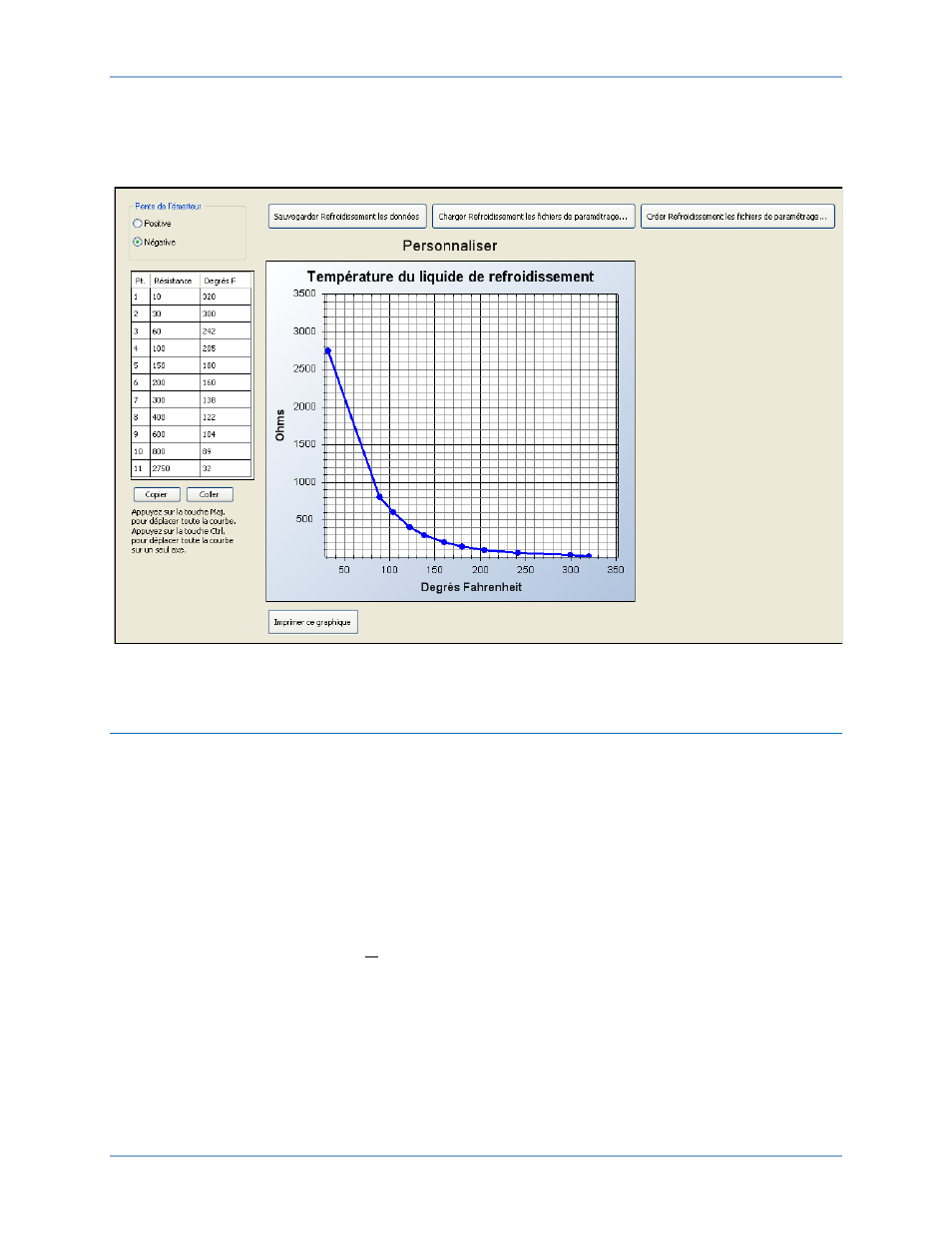952x1233 pixels.
Task: Select resistance cell showing 200 in row 6
Action: [175, 382]
